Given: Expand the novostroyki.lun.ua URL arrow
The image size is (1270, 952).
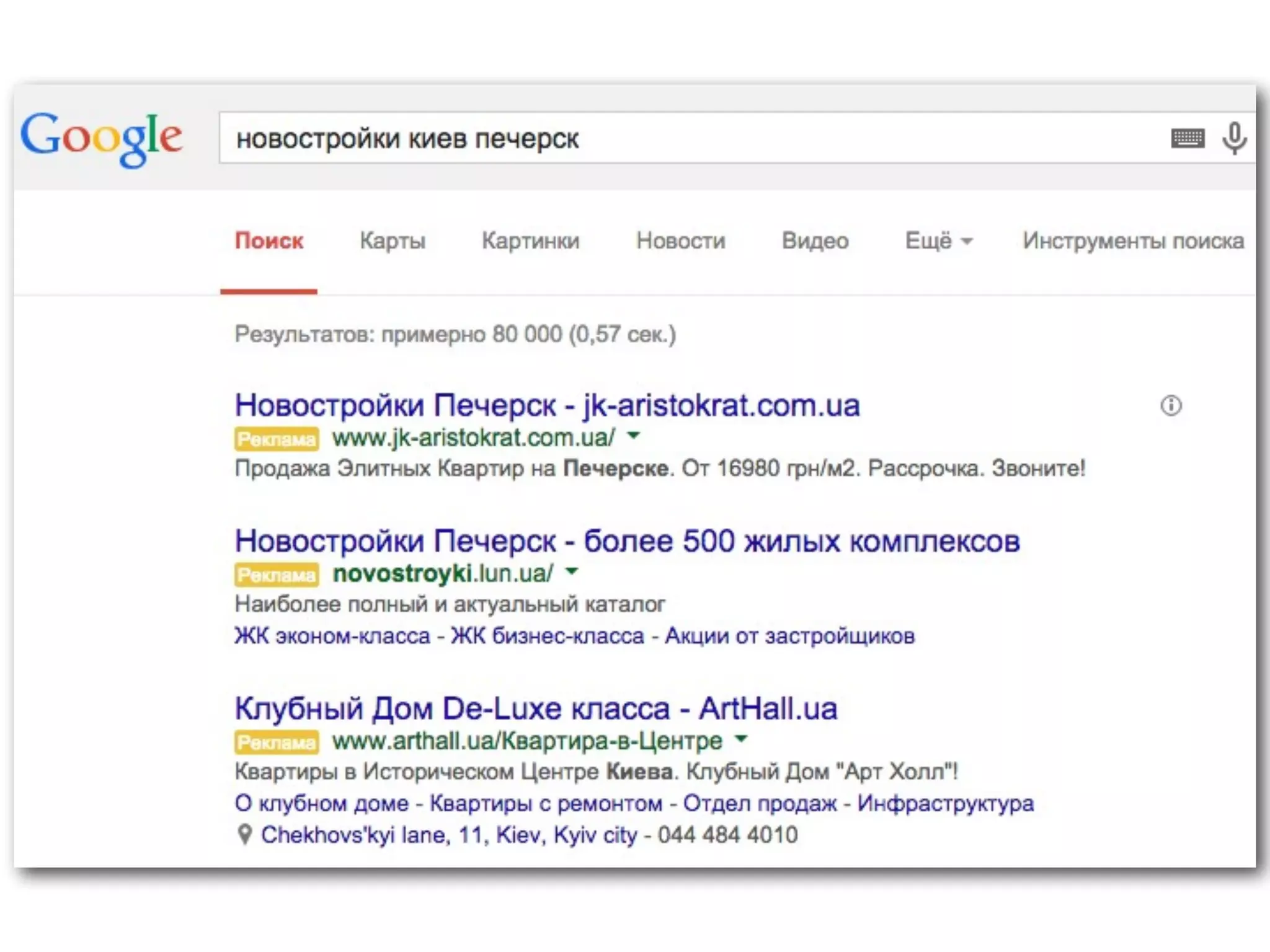Looking at the screenshot, I should click(x=572, y=571).
